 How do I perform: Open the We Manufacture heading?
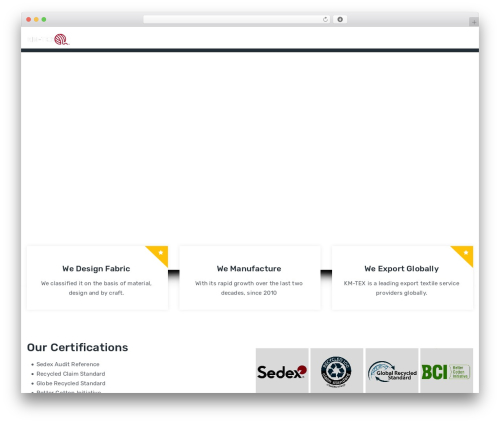click(249, 269)
